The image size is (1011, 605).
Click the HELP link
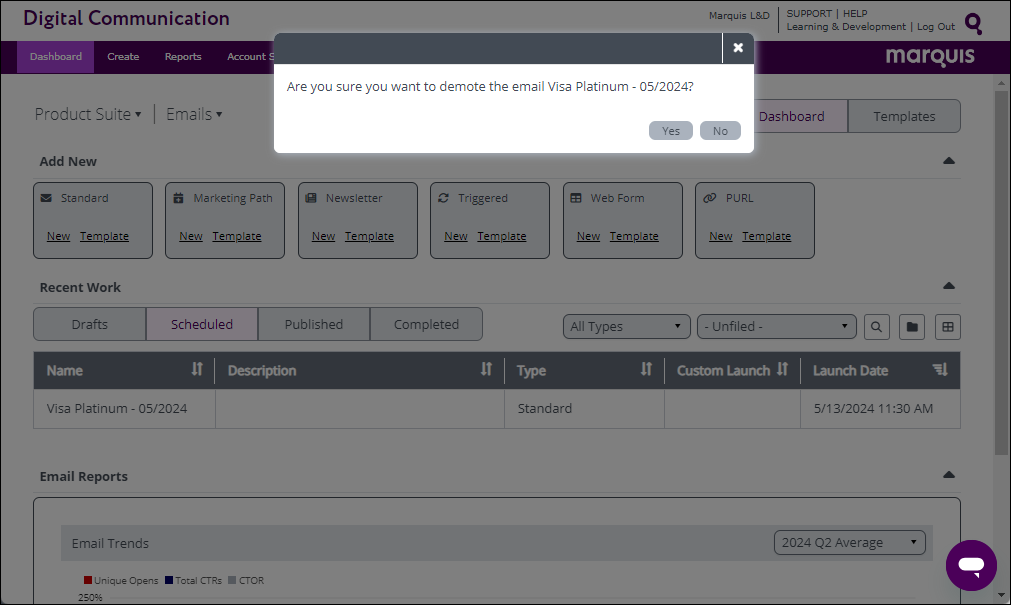855,14
